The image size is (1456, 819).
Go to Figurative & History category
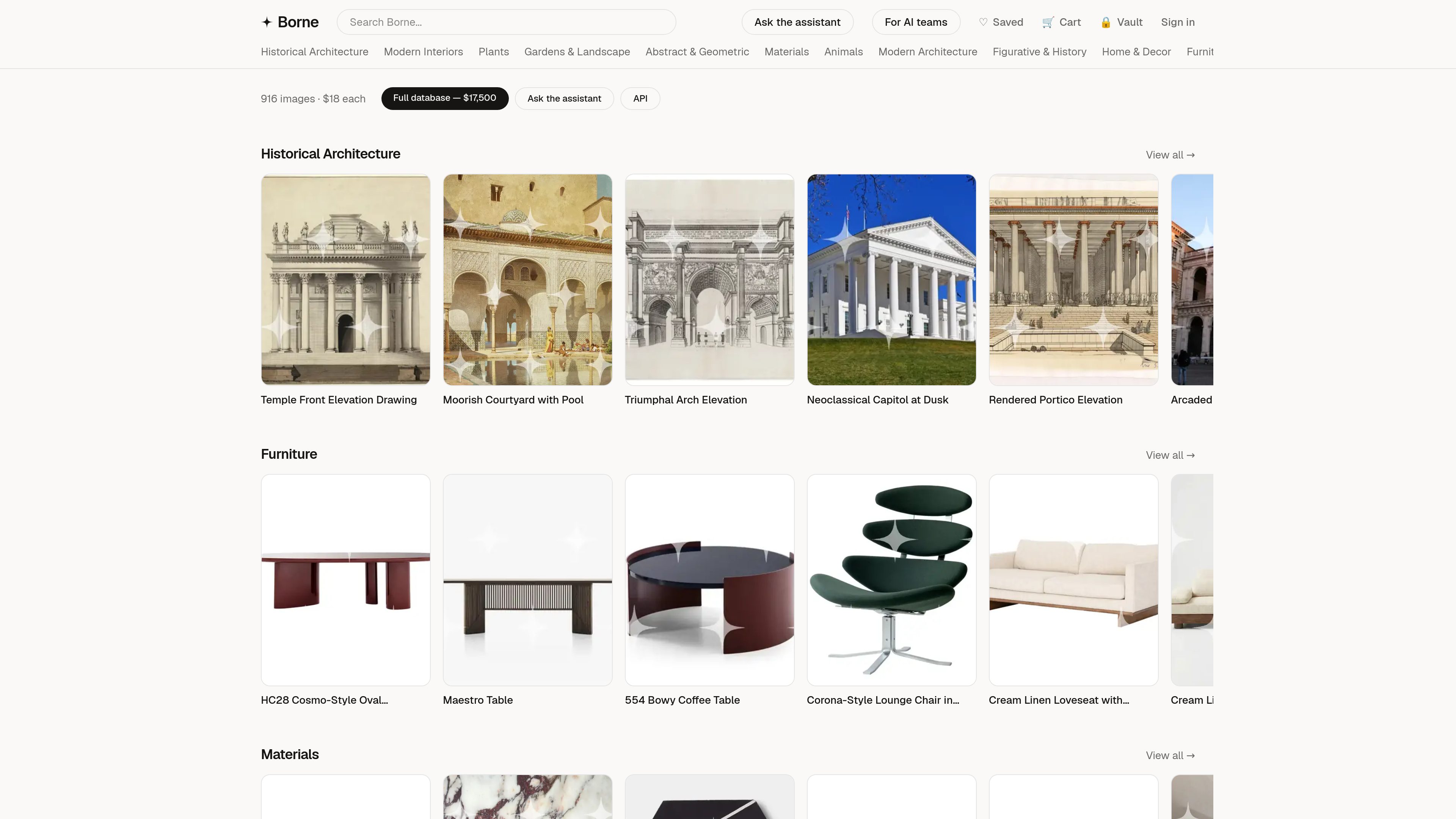[1039, 52]
